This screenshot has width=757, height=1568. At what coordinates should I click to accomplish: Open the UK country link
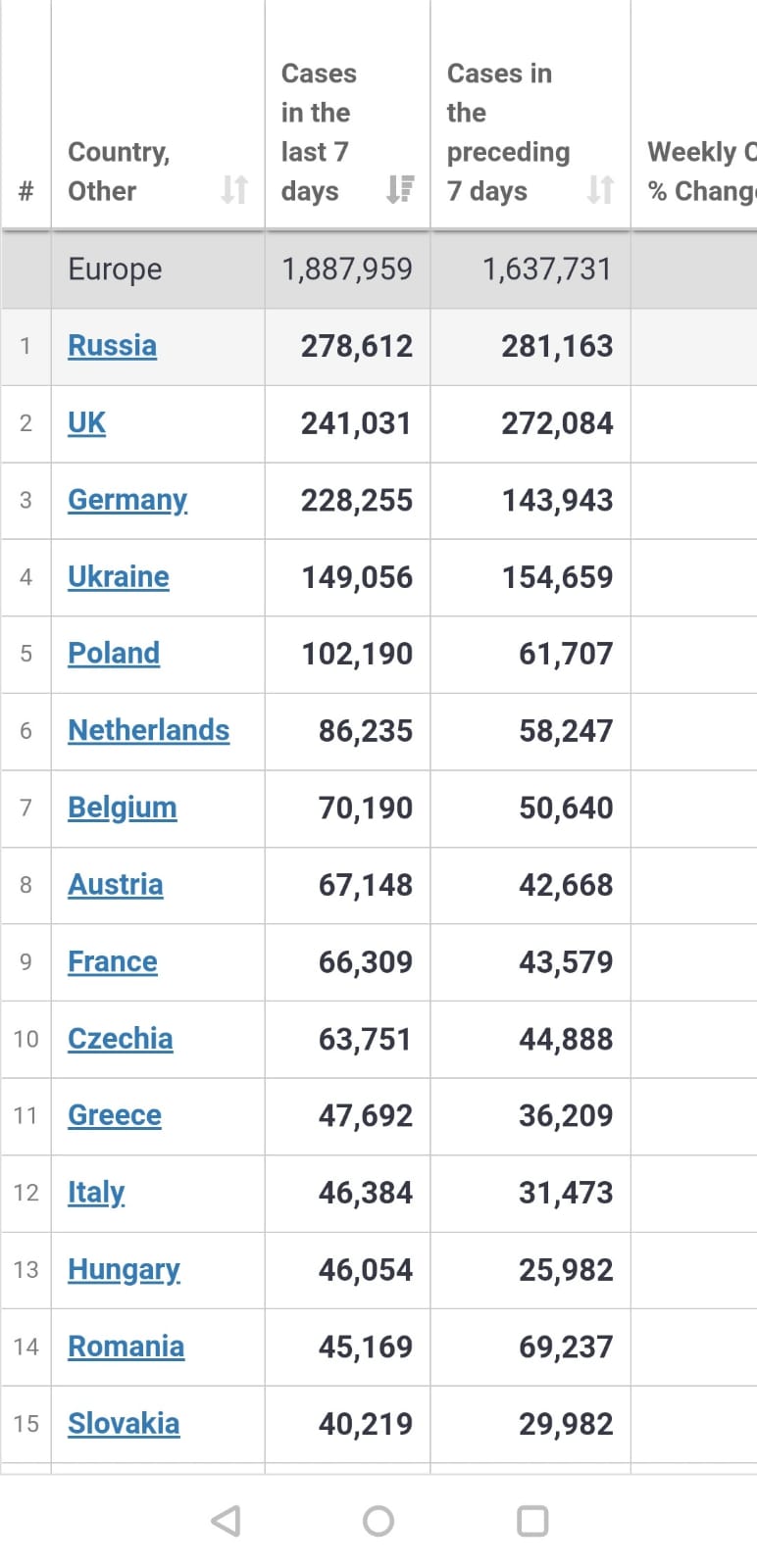pyautogui.click(x=86, y=423)
